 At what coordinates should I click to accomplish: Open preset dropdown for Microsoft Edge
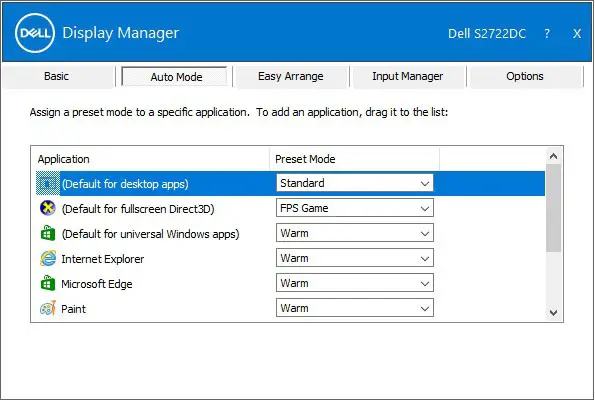point(355,283)
